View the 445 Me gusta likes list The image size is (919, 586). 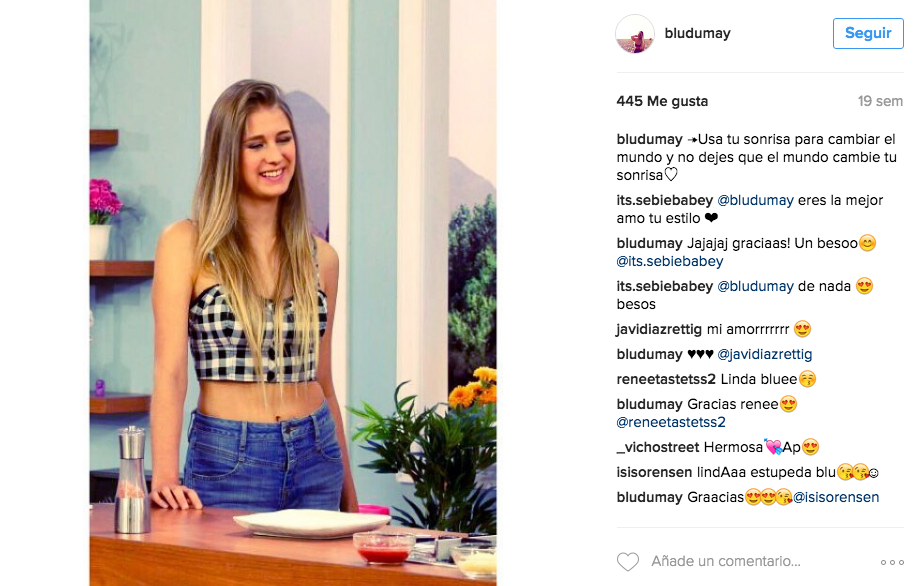tap(662, 101)
